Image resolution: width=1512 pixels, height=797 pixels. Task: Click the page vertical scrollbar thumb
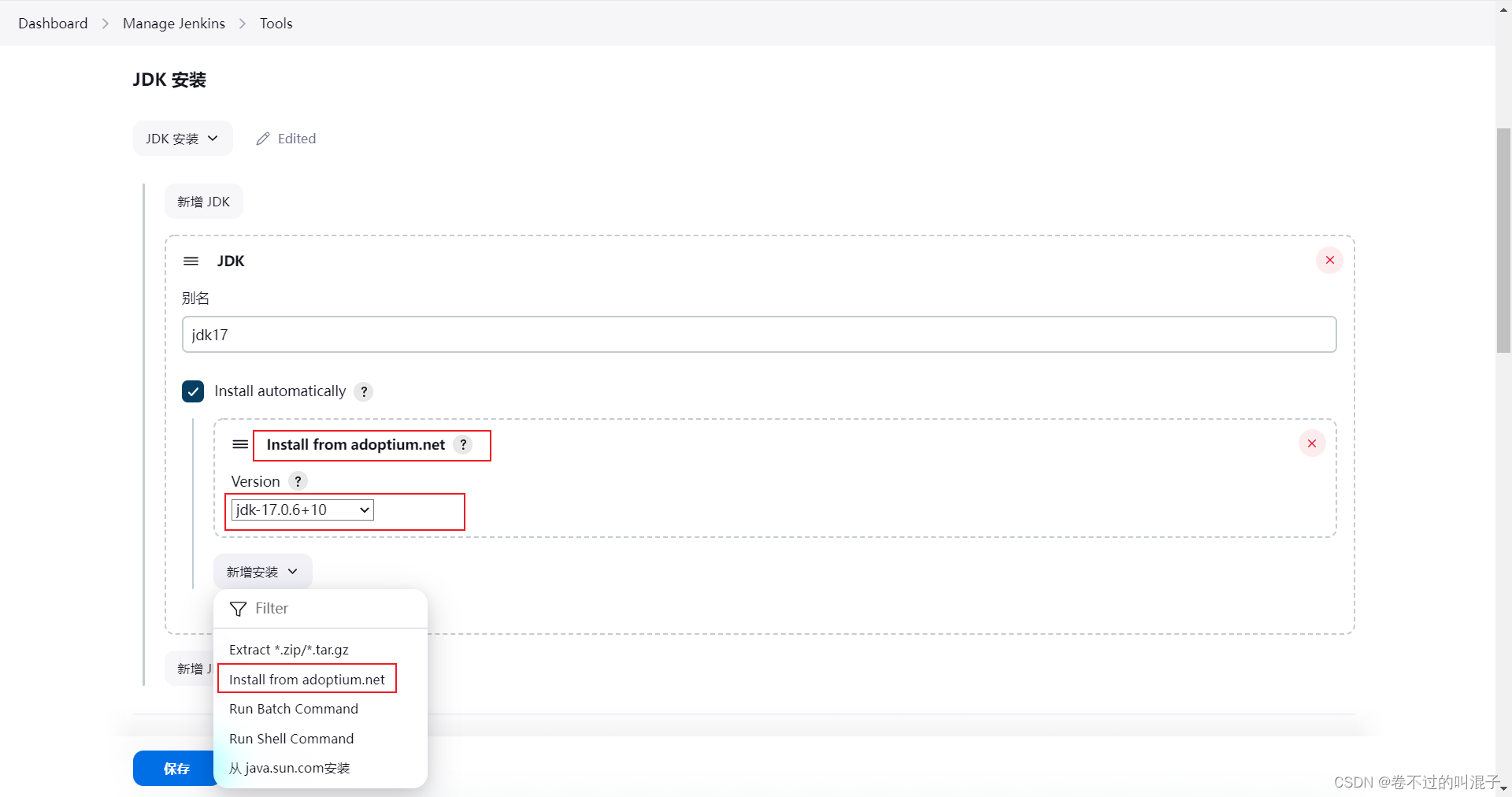click(1503, 240)
